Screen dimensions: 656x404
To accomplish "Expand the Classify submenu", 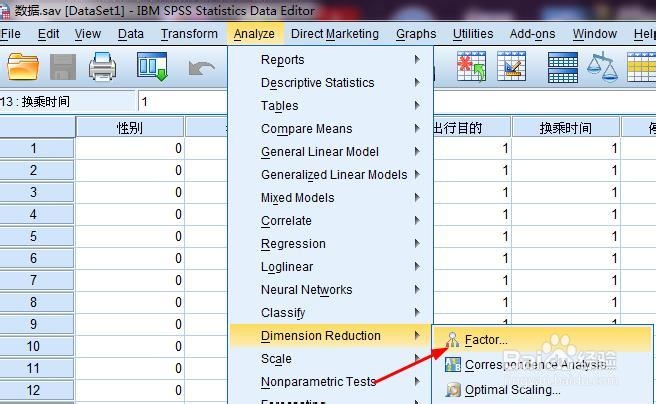I will [331, 312].
